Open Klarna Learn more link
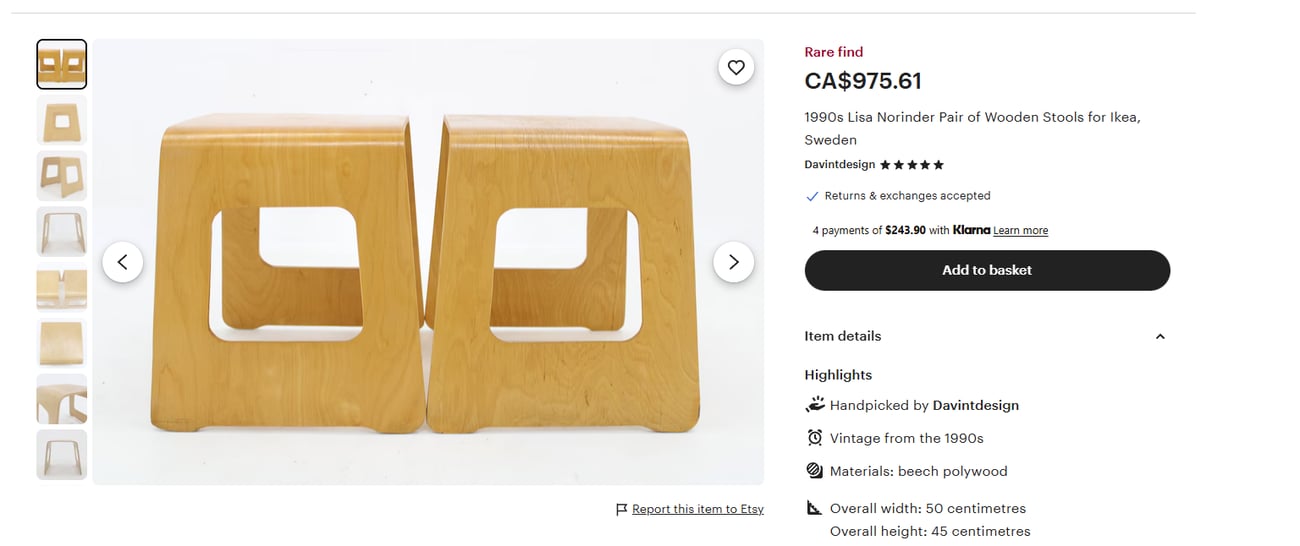The height and width of the screenshot is (546, 1300). click(1020, 231)
